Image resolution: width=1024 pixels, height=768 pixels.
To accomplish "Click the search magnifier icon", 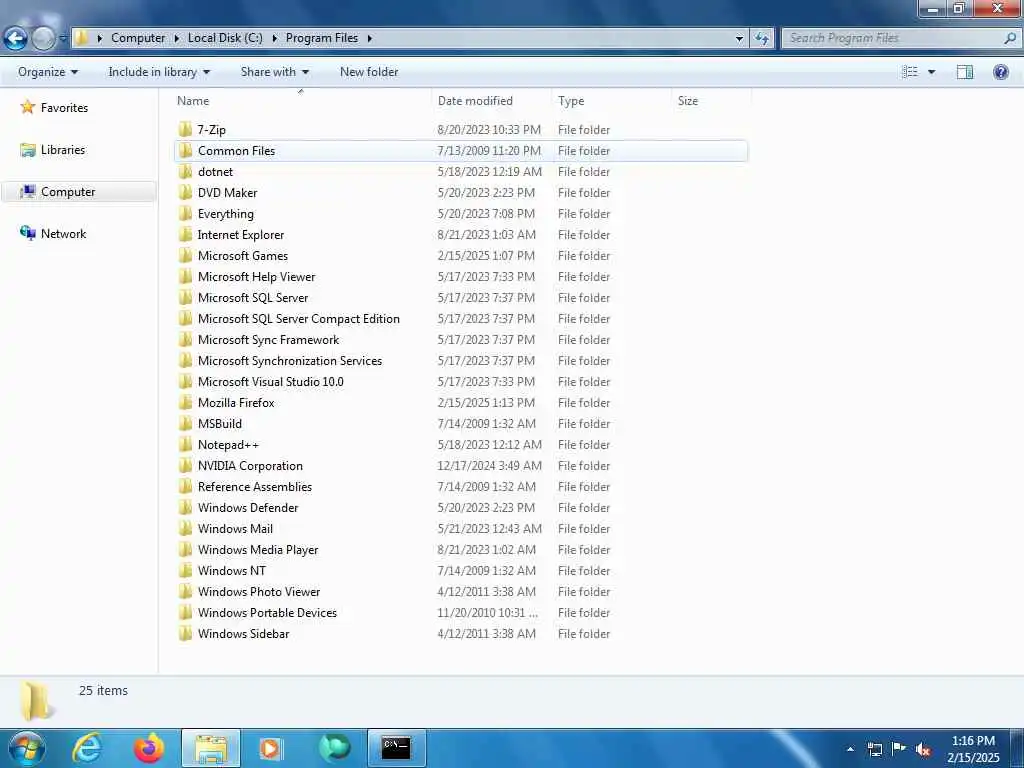I will [x=1010, y=39].
